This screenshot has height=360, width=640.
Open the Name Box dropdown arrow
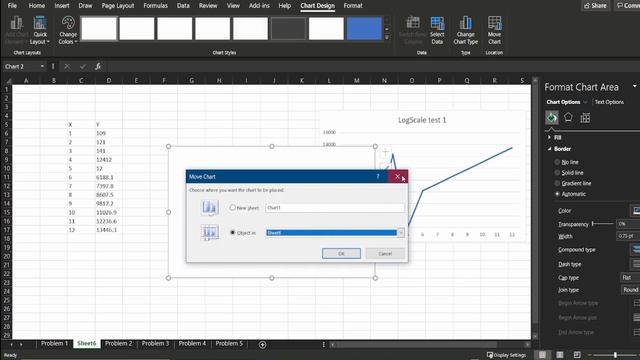click(x=42, y=66)
